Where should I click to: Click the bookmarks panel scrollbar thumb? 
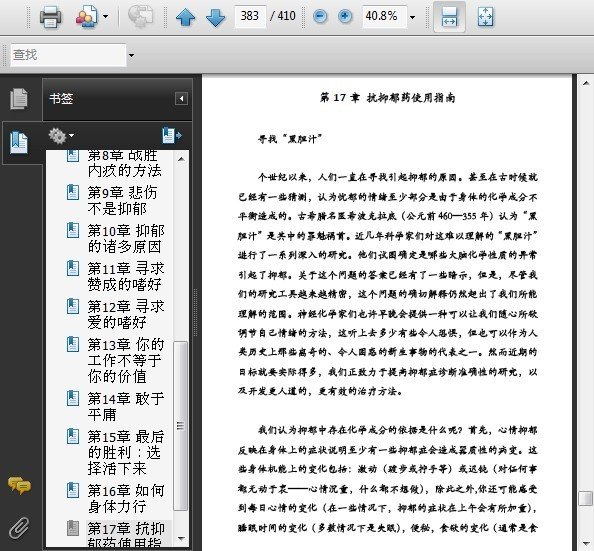click(x=181, y=426)
